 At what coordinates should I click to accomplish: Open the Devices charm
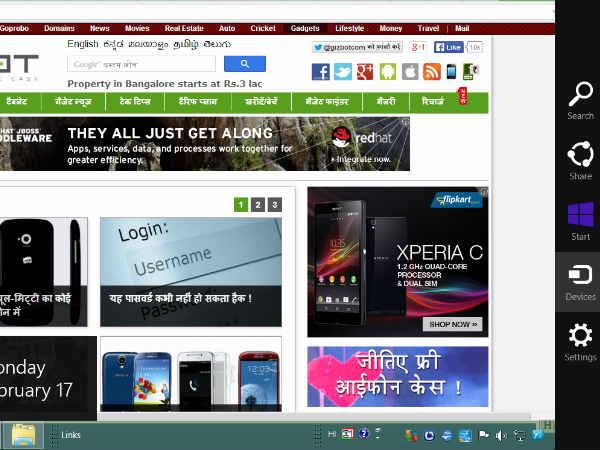(580, 282)
